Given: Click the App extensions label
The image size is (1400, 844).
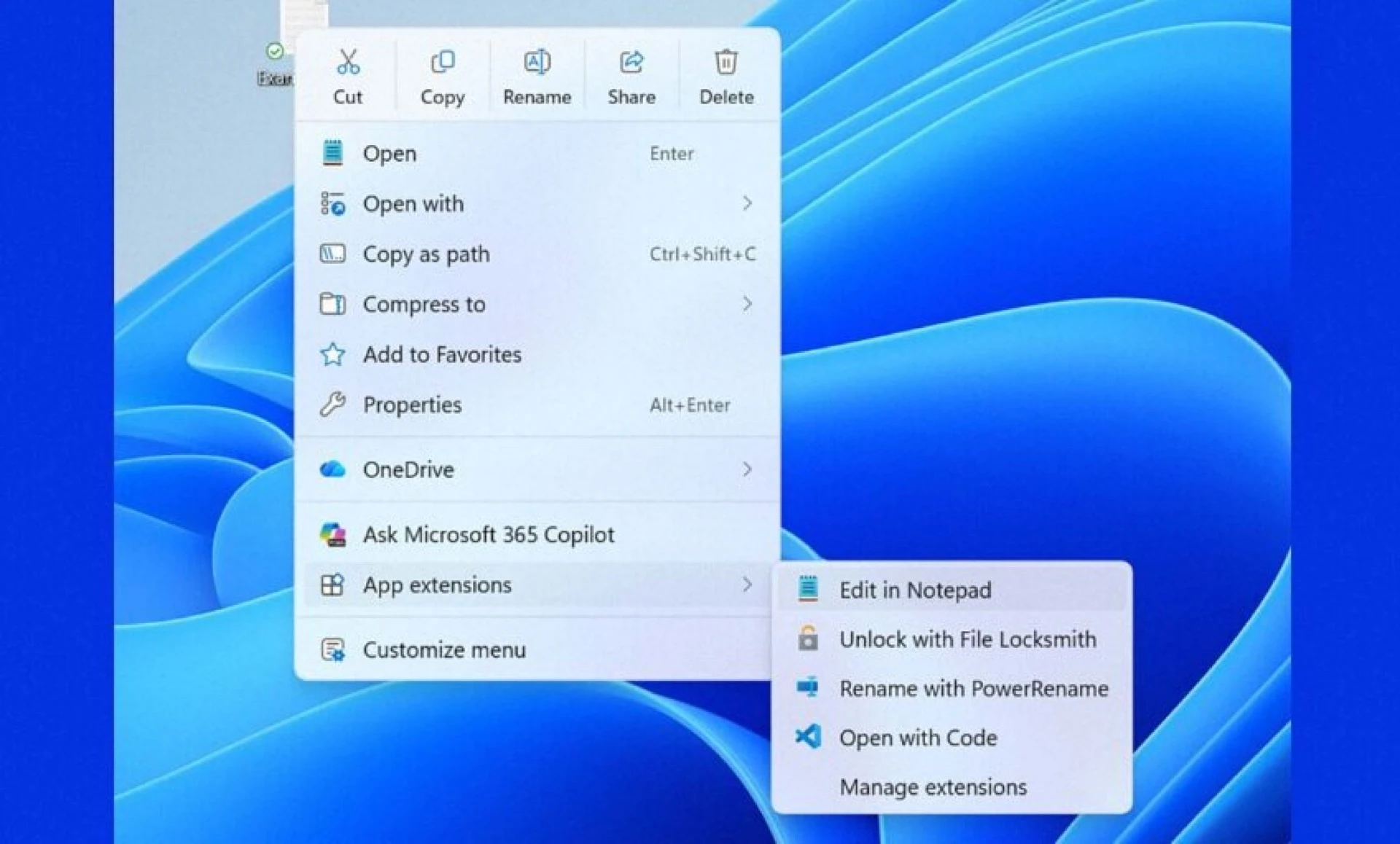Looking at the screenshot, I should pos(437,585).
